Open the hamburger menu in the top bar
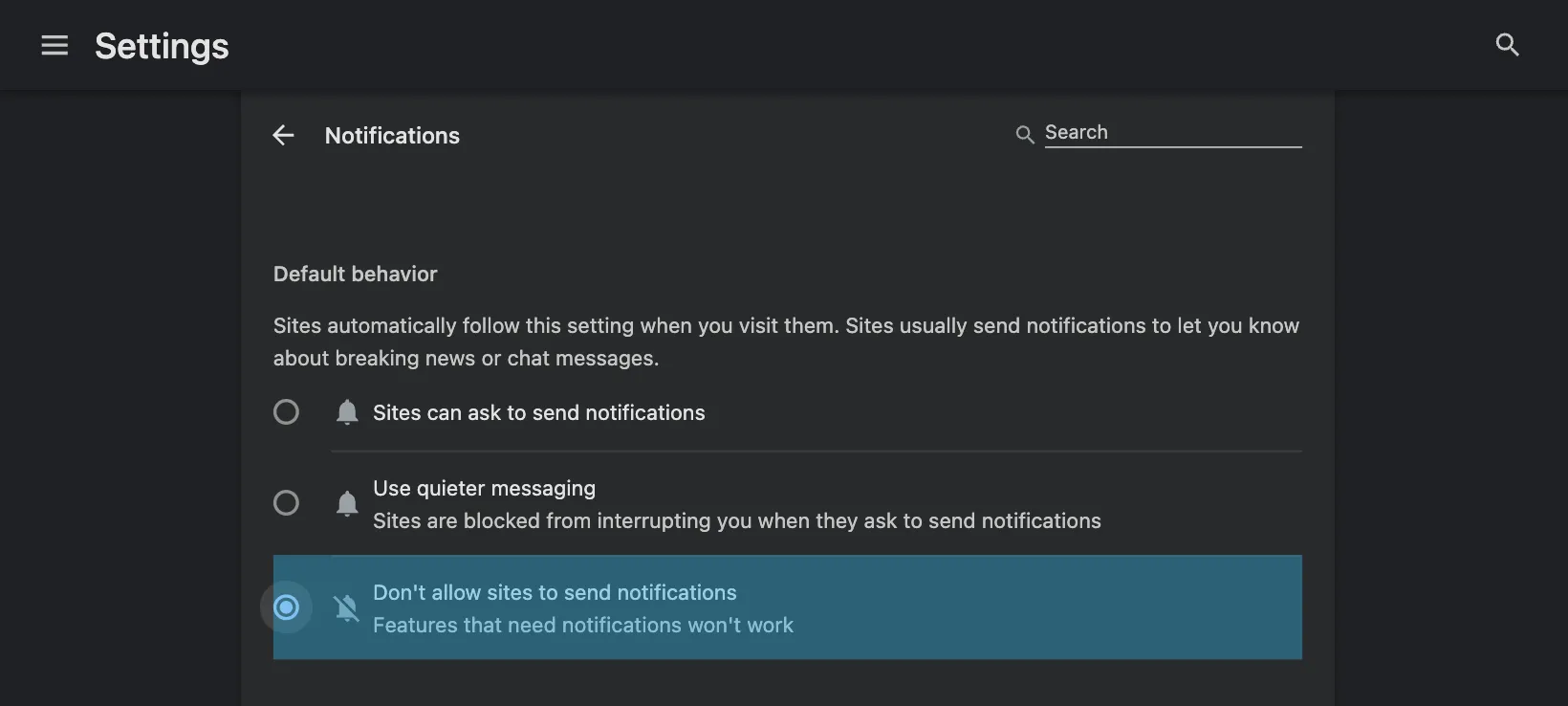1568x706 pixels. click(54, 45)
